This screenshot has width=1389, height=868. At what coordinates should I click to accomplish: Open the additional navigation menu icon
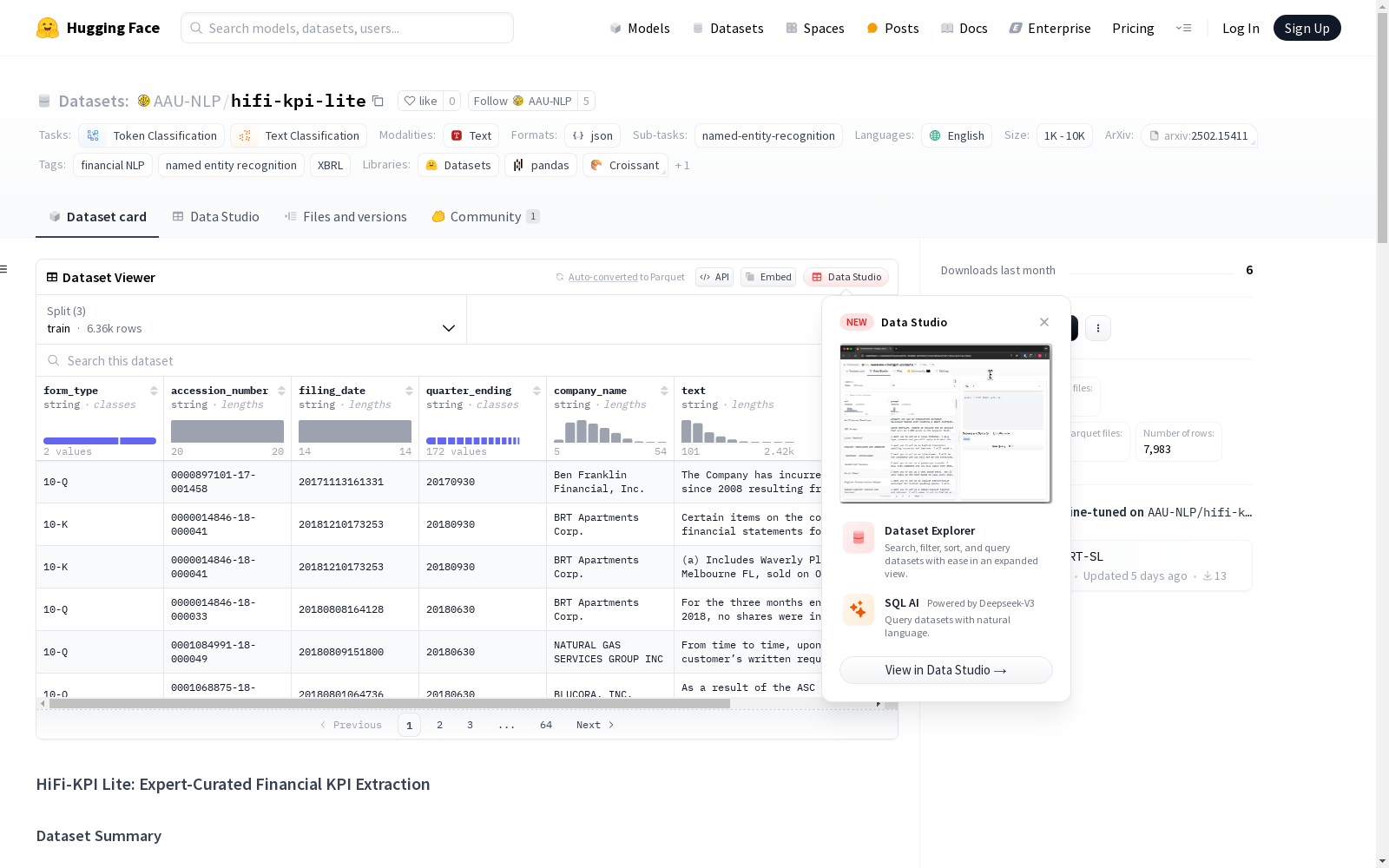coord(1183,28)
